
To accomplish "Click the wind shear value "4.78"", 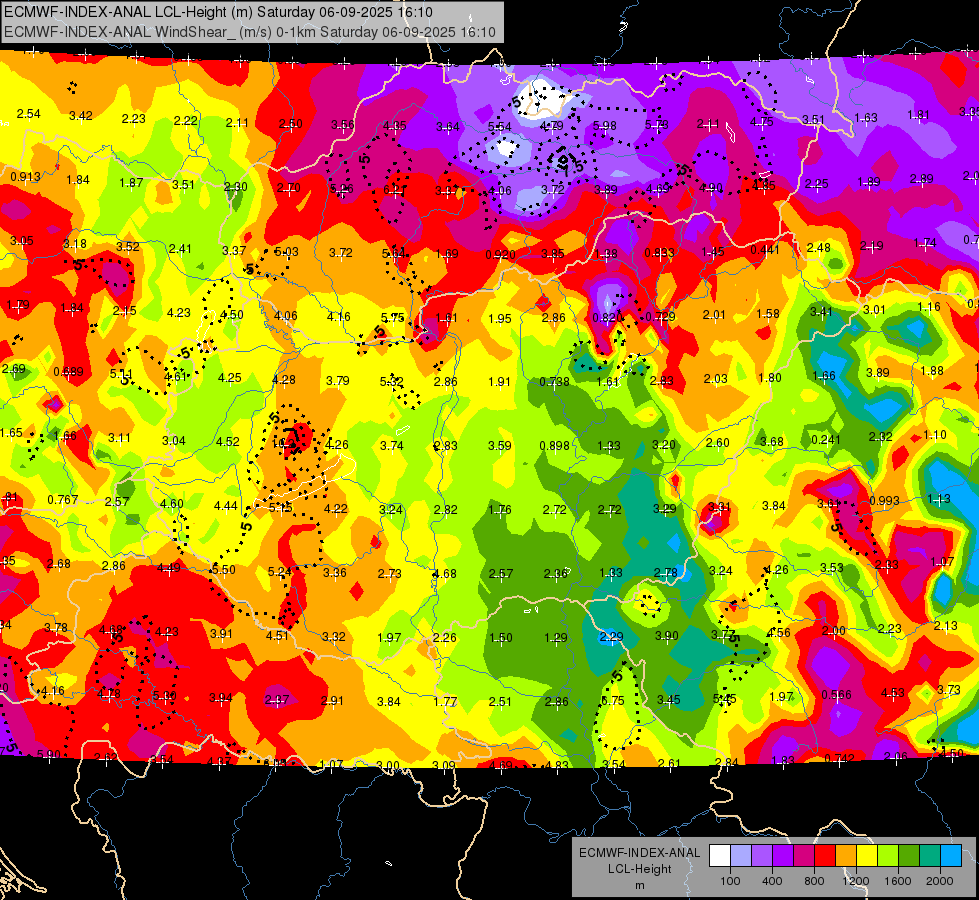I will (109, 693).
